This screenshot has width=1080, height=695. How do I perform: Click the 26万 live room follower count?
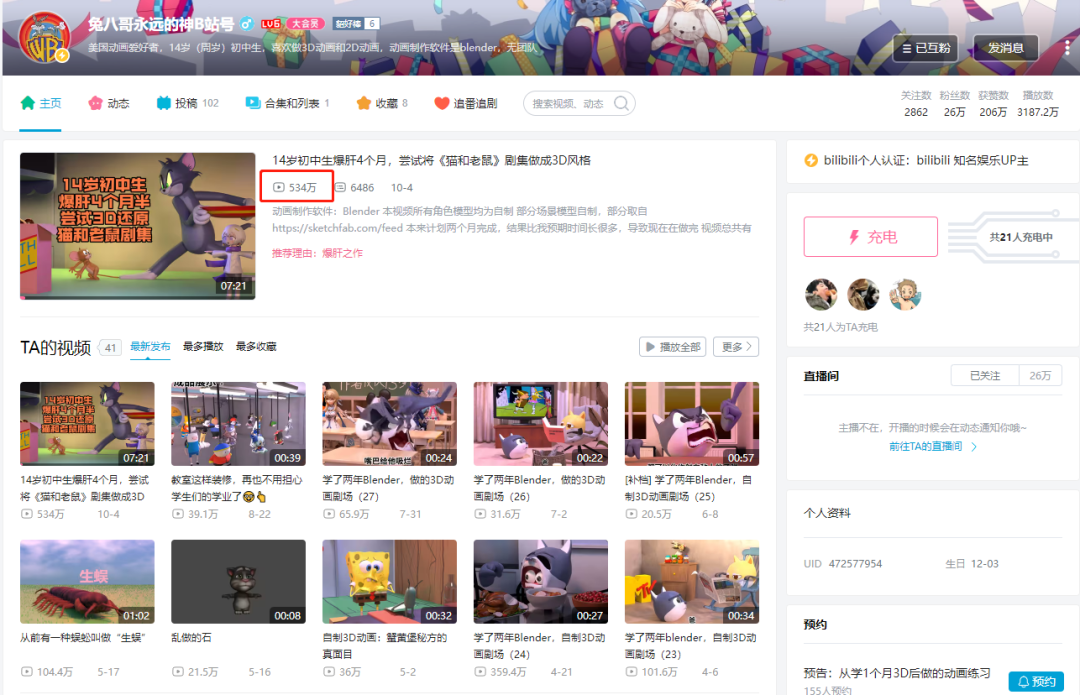[x=1040, y=376]
